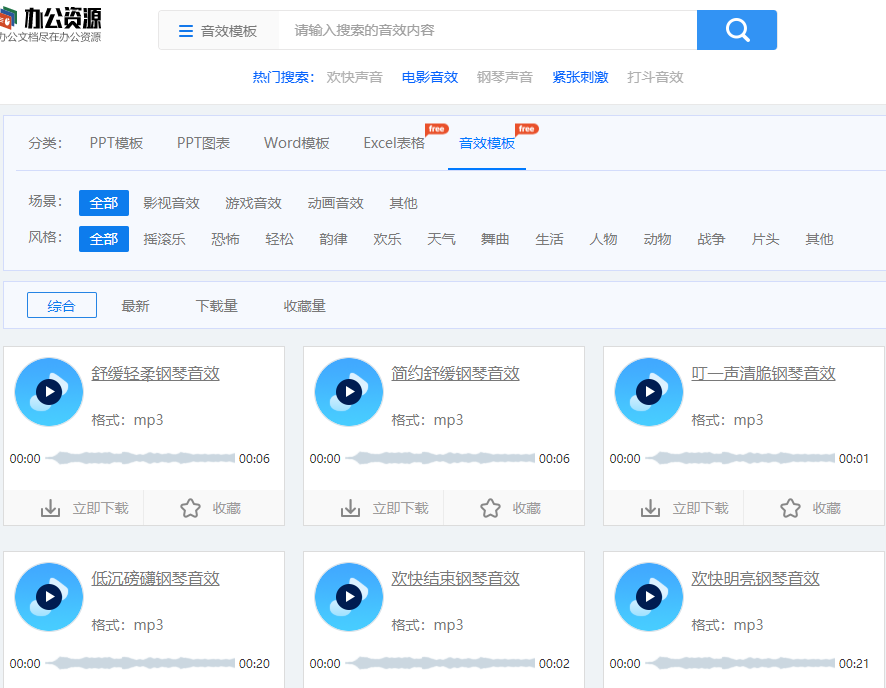Screen dimensions: 886x688
Task: Filter style by 韵律
Action: point(333,239)
